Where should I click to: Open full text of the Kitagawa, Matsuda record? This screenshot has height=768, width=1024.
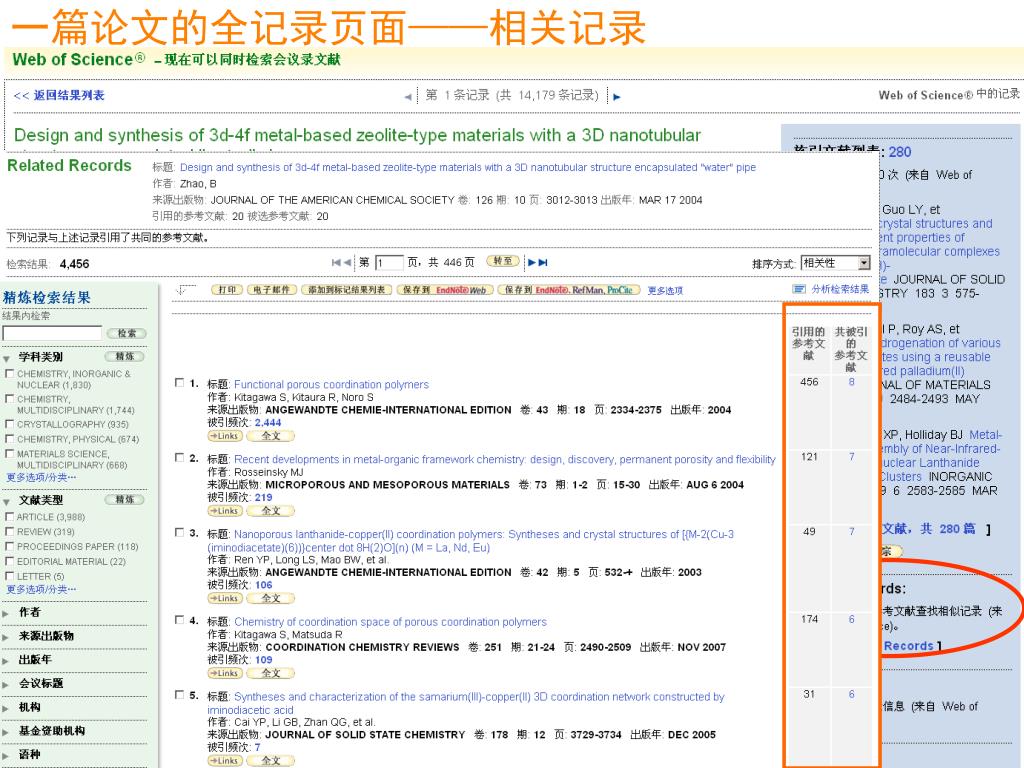[x=270, y=673]
